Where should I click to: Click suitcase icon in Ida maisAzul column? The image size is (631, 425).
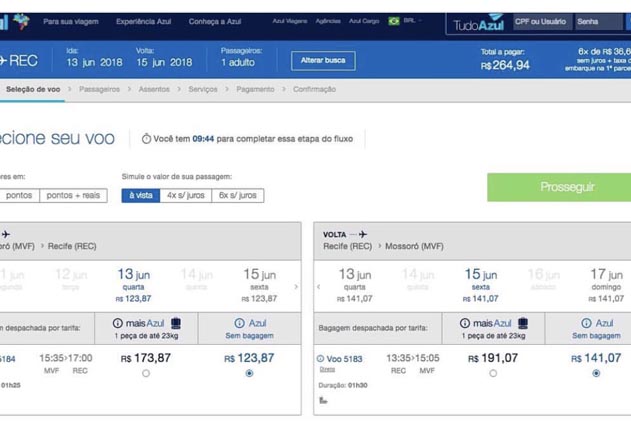(176, 323)
